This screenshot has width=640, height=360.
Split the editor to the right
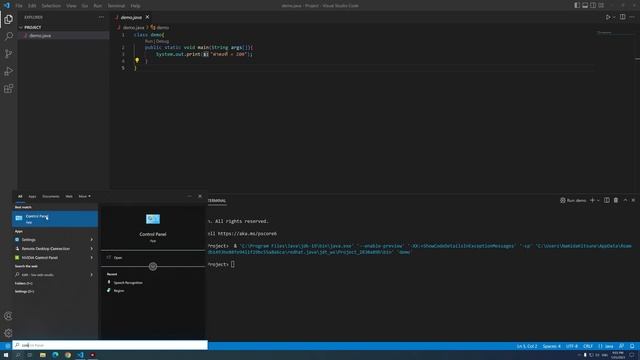622,17
